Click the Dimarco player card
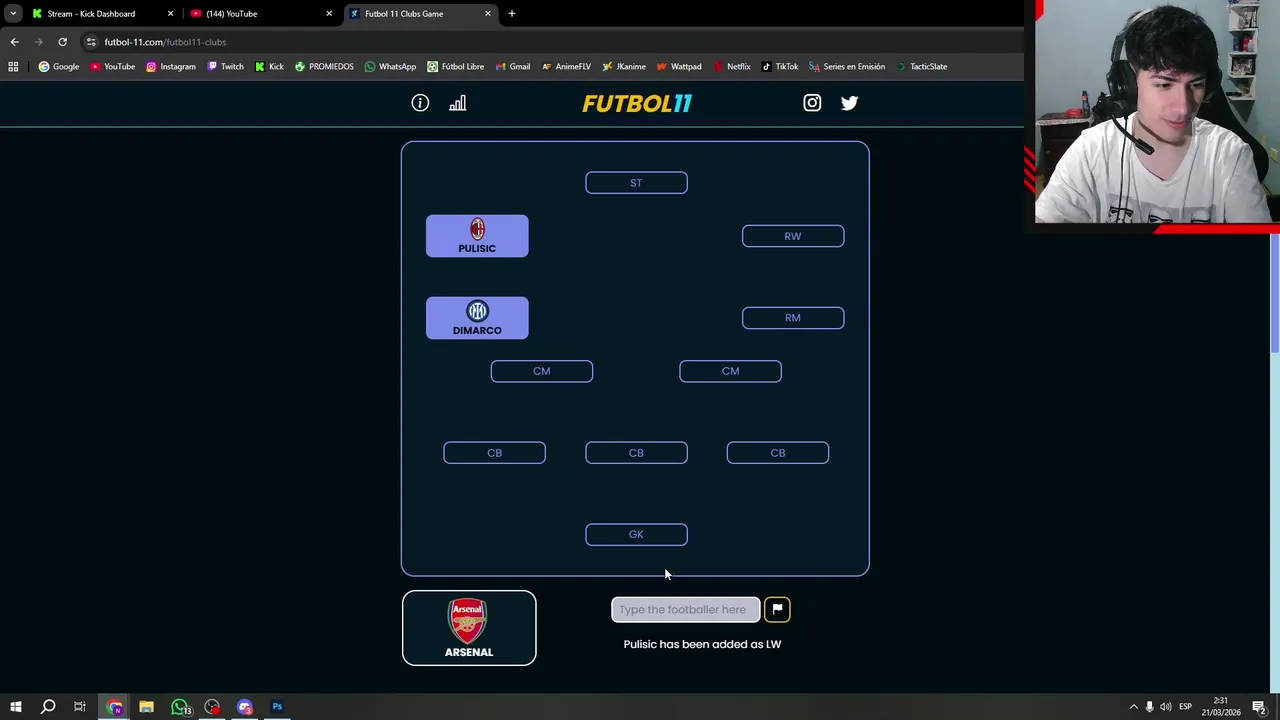Screen dimensions: 1280x720 click(477, 318)
